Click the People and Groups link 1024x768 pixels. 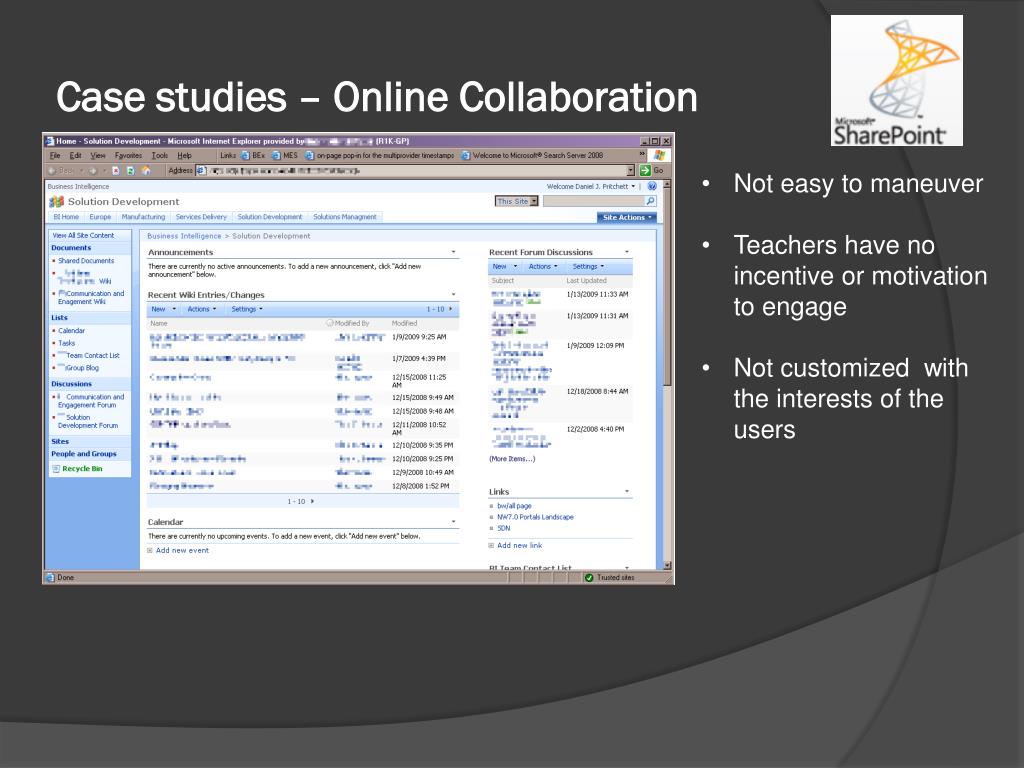coord(84,454)
